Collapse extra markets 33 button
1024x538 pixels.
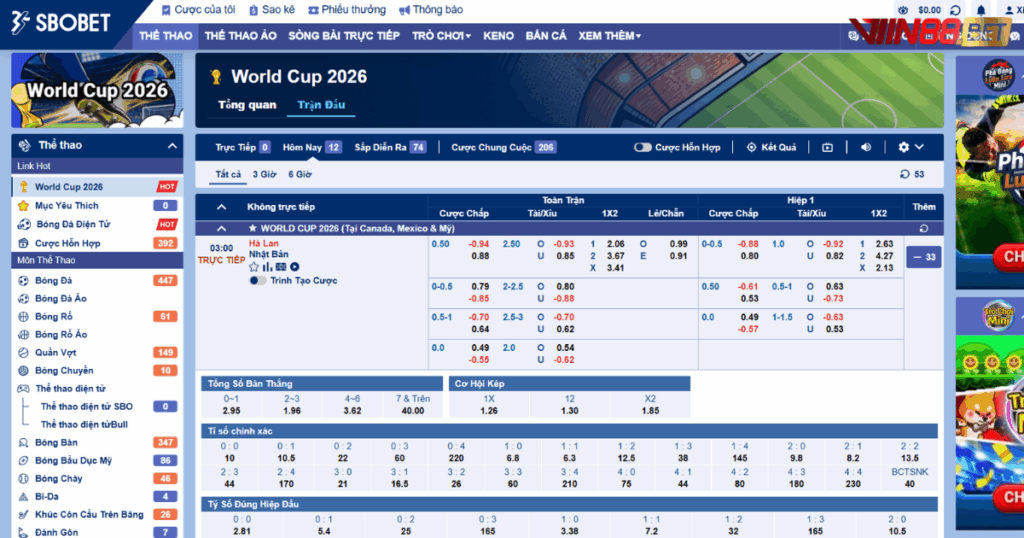coord(924,257)
